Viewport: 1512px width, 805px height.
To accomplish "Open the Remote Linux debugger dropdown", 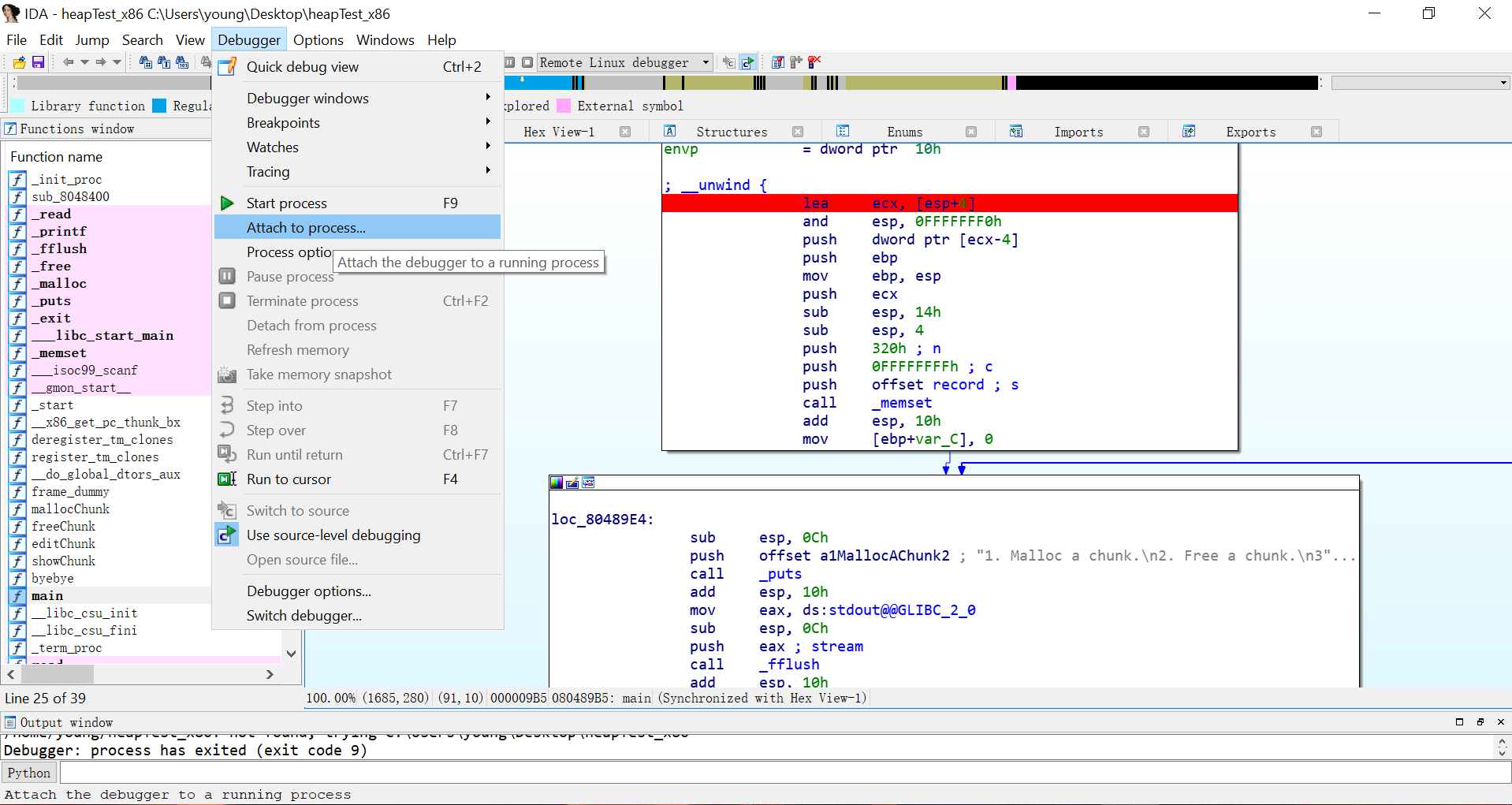I will pos(704,62).
